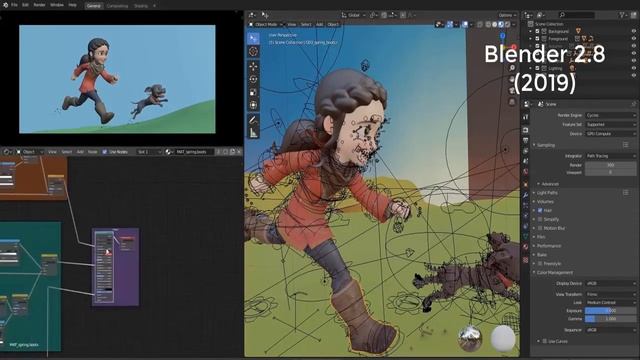
Task: Enable the Motion Blur checkbox
Action: coord(540,228)
